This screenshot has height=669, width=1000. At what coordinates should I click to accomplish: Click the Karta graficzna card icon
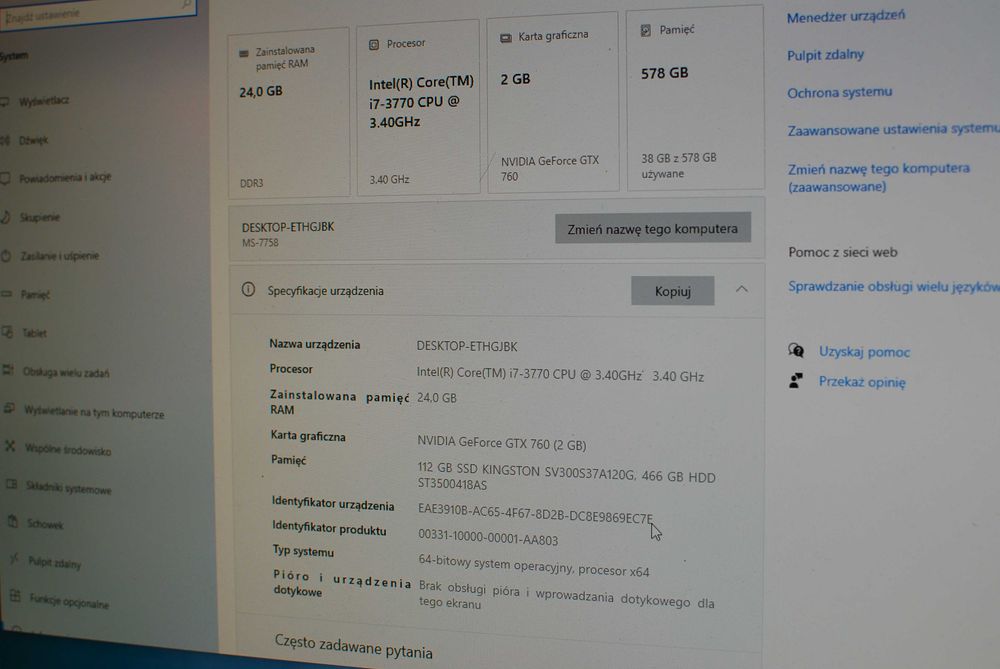(x=506, y=38)
